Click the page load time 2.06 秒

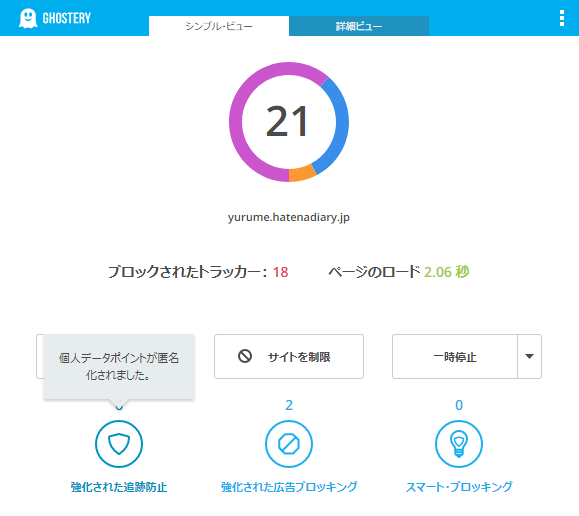coord(446,272)
